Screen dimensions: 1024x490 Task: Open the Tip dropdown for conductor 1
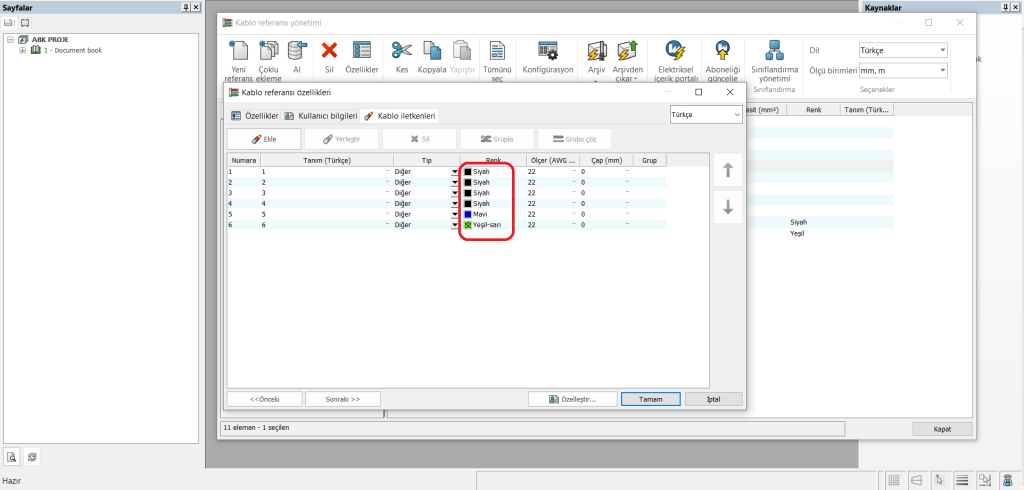click(454, 172)
